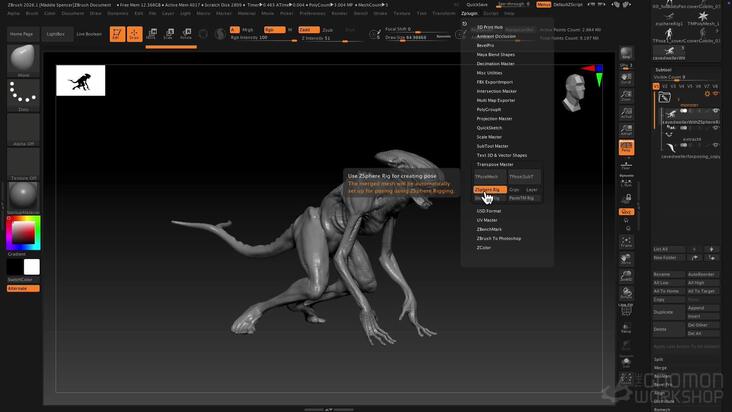Open the Stroke menu
The image size is (732, 412).
[x=380, y=14]
